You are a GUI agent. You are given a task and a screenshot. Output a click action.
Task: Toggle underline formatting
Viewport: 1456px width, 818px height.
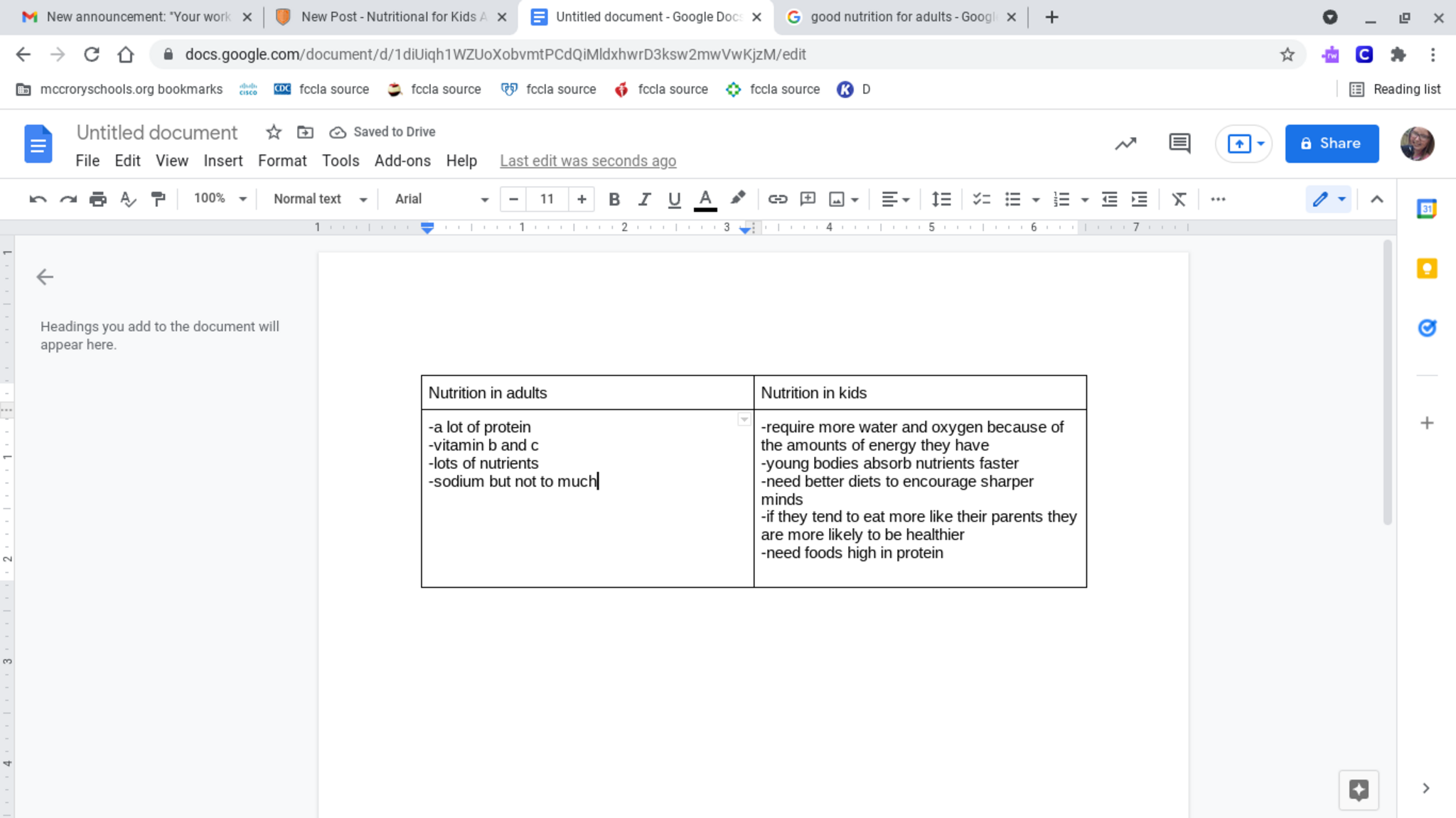click(x=674, y=199)
